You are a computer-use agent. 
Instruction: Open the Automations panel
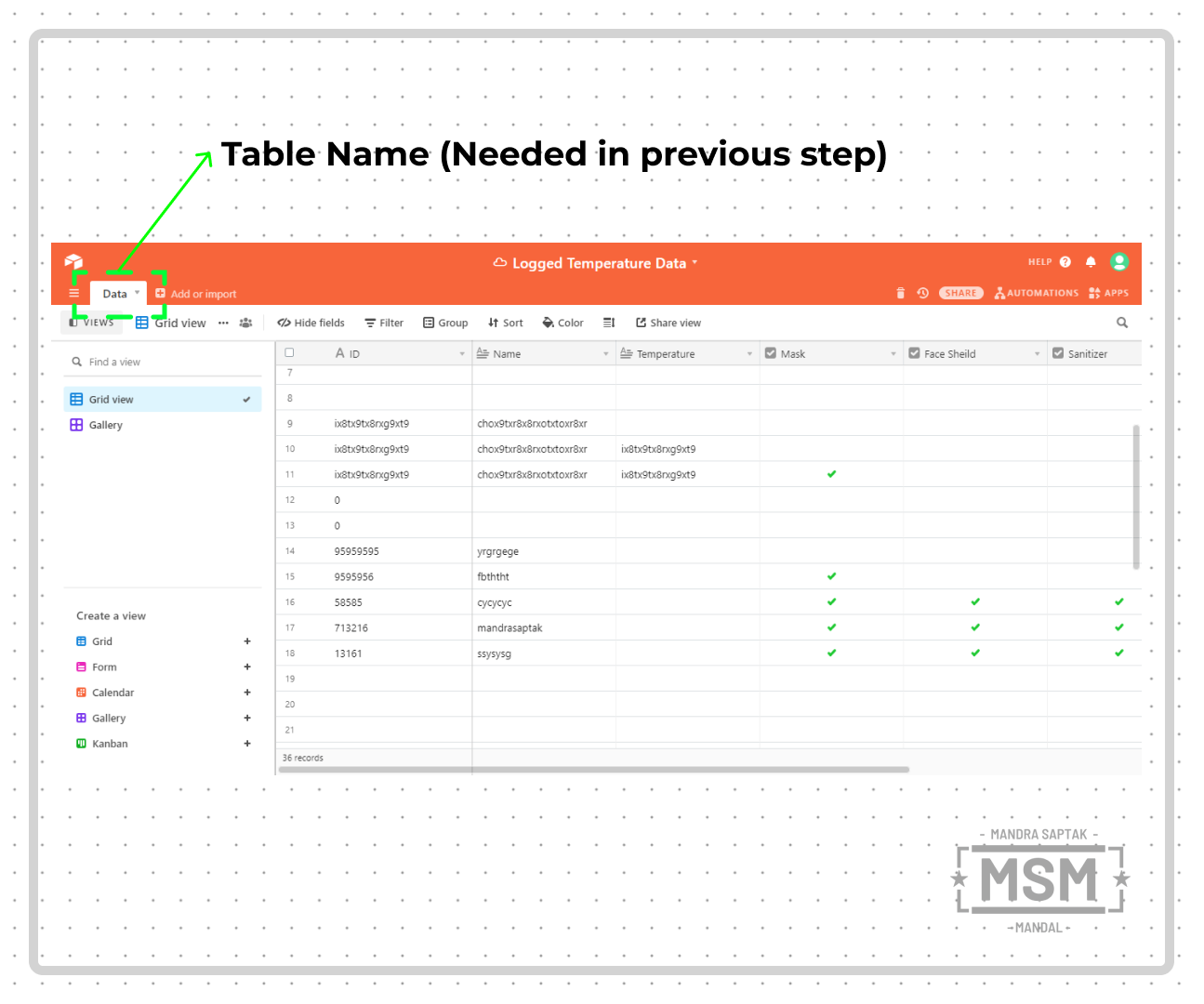point(1036,293)
